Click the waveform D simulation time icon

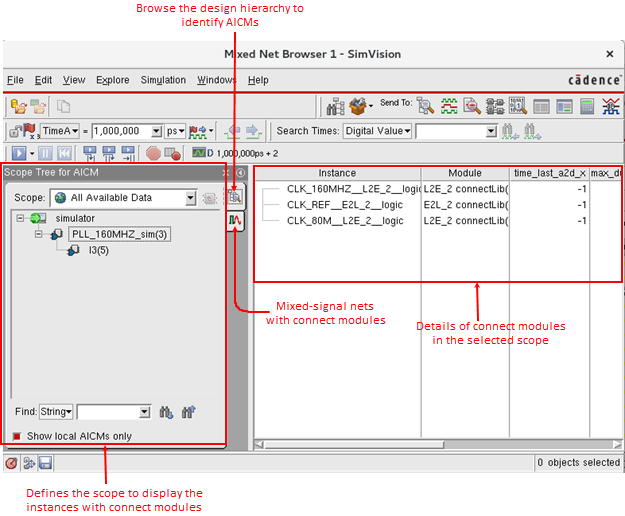pos(202,153)
